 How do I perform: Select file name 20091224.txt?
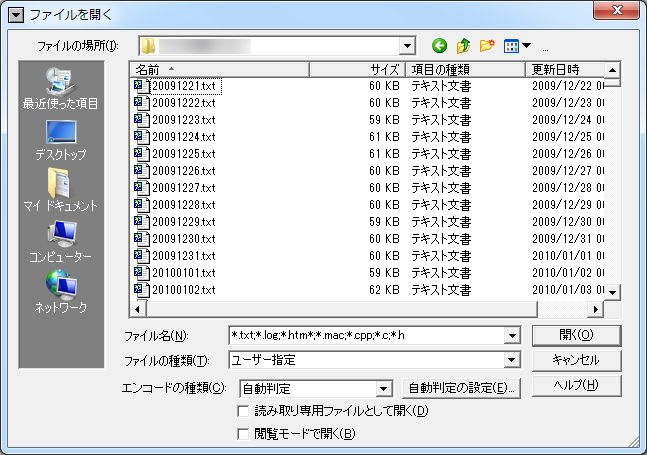click(184, 137)
